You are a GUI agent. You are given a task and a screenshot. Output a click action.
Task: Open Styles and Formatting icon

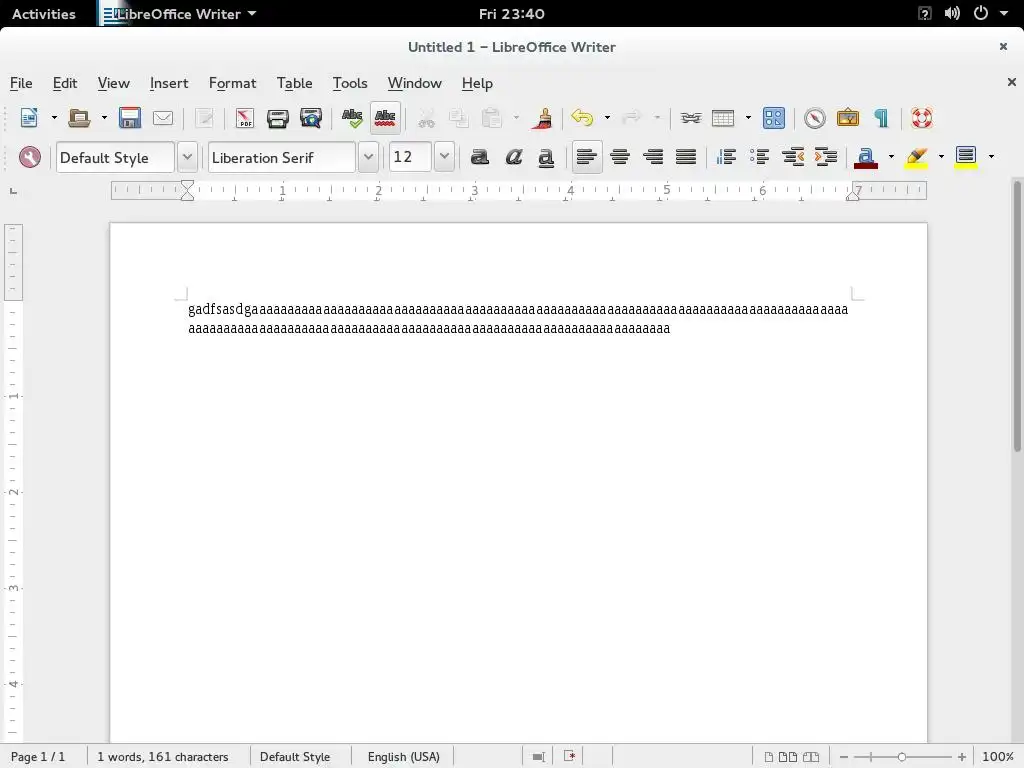[29, 157]
